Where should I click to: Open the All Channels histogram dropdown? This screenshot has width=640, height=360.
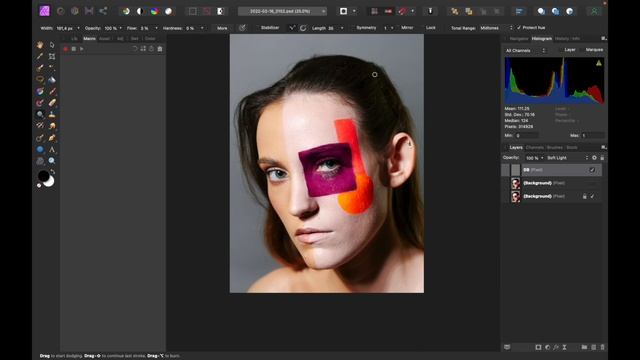click(x=525, y=51)
